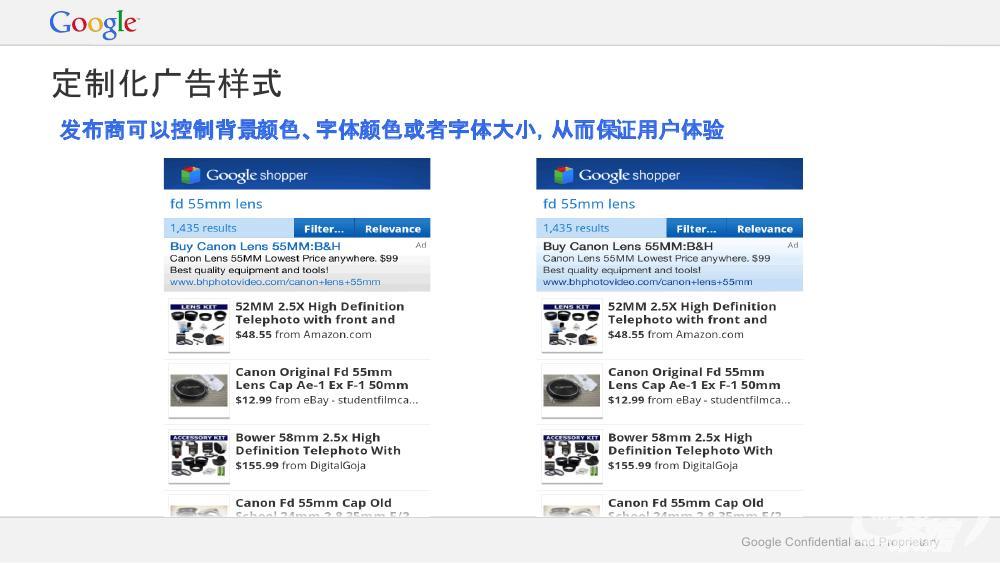Open right Bower accessory kit thumbnail

coord(572,457)
